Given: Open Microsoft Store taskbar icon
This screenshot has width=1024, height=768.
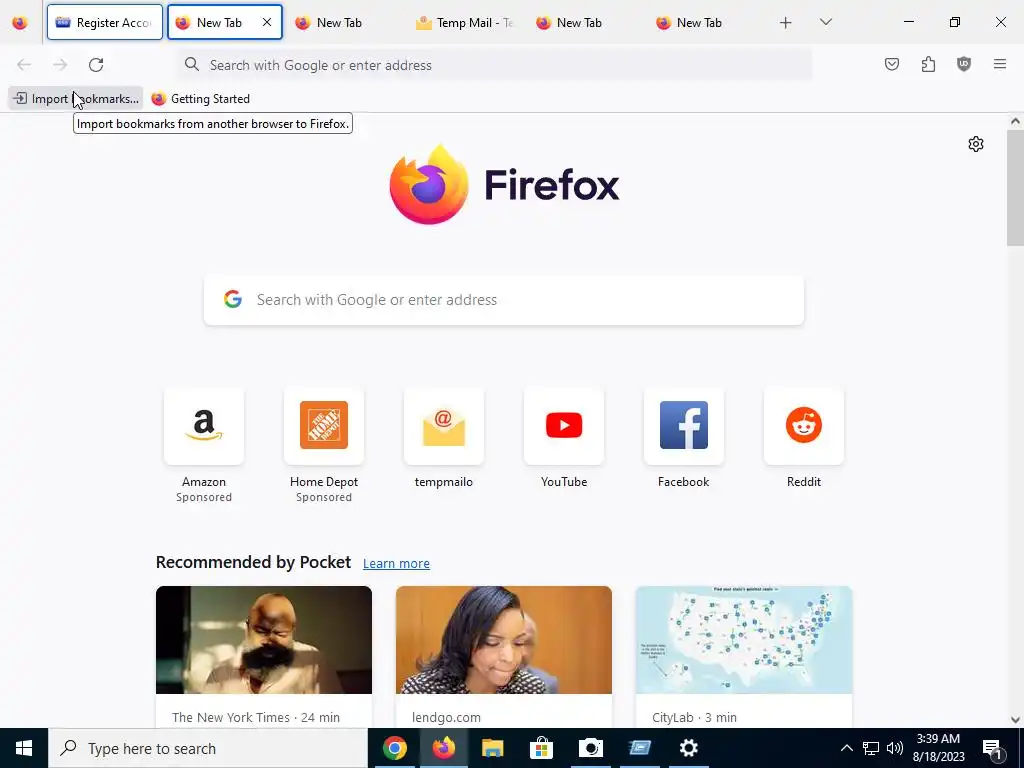Looking at the screenshot, I should (541, 748).
